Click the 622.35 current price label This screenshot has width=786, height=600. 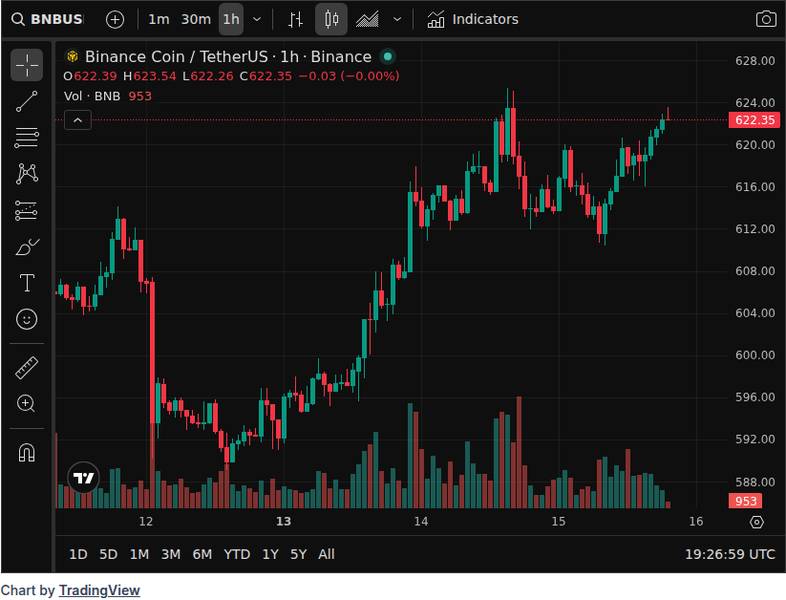point(754,120)
